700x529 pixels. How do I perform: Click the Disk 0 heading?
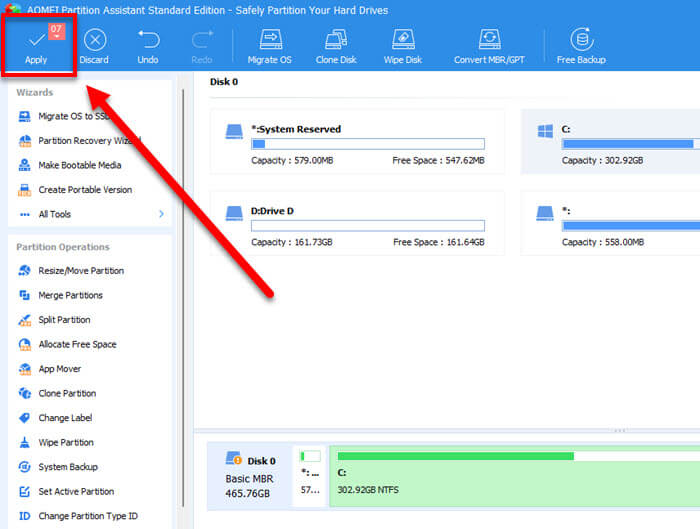tap(224, 82)
